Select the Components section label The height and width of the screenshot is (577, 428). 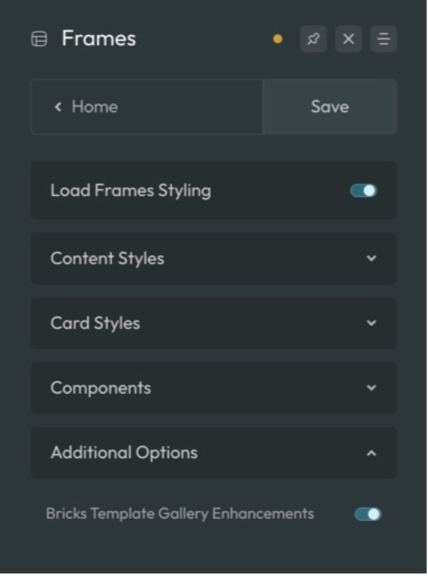[x=101, y=388]
